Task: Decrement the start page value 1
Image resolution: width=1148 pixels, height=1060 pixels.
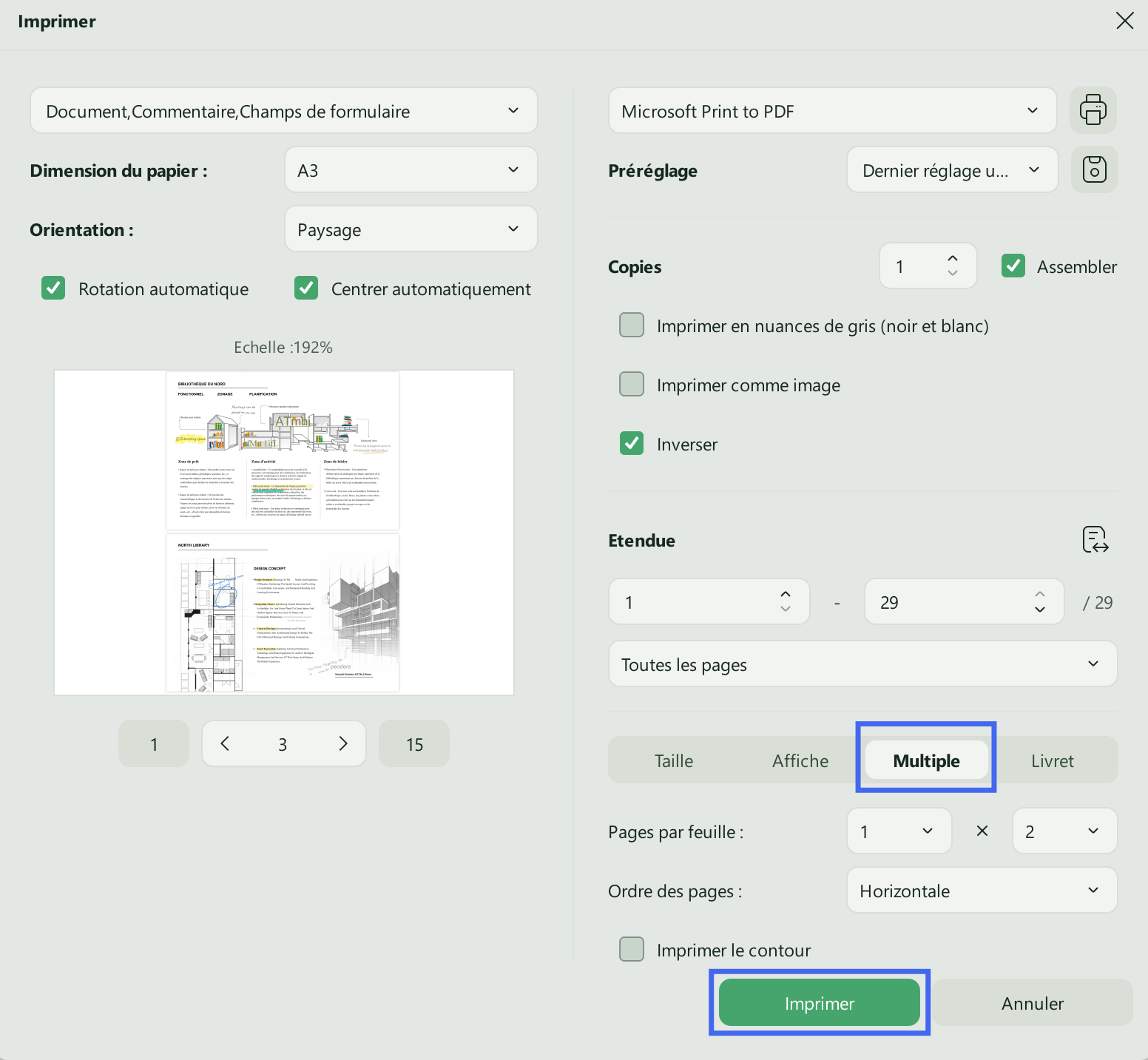Action: [786, 609]
